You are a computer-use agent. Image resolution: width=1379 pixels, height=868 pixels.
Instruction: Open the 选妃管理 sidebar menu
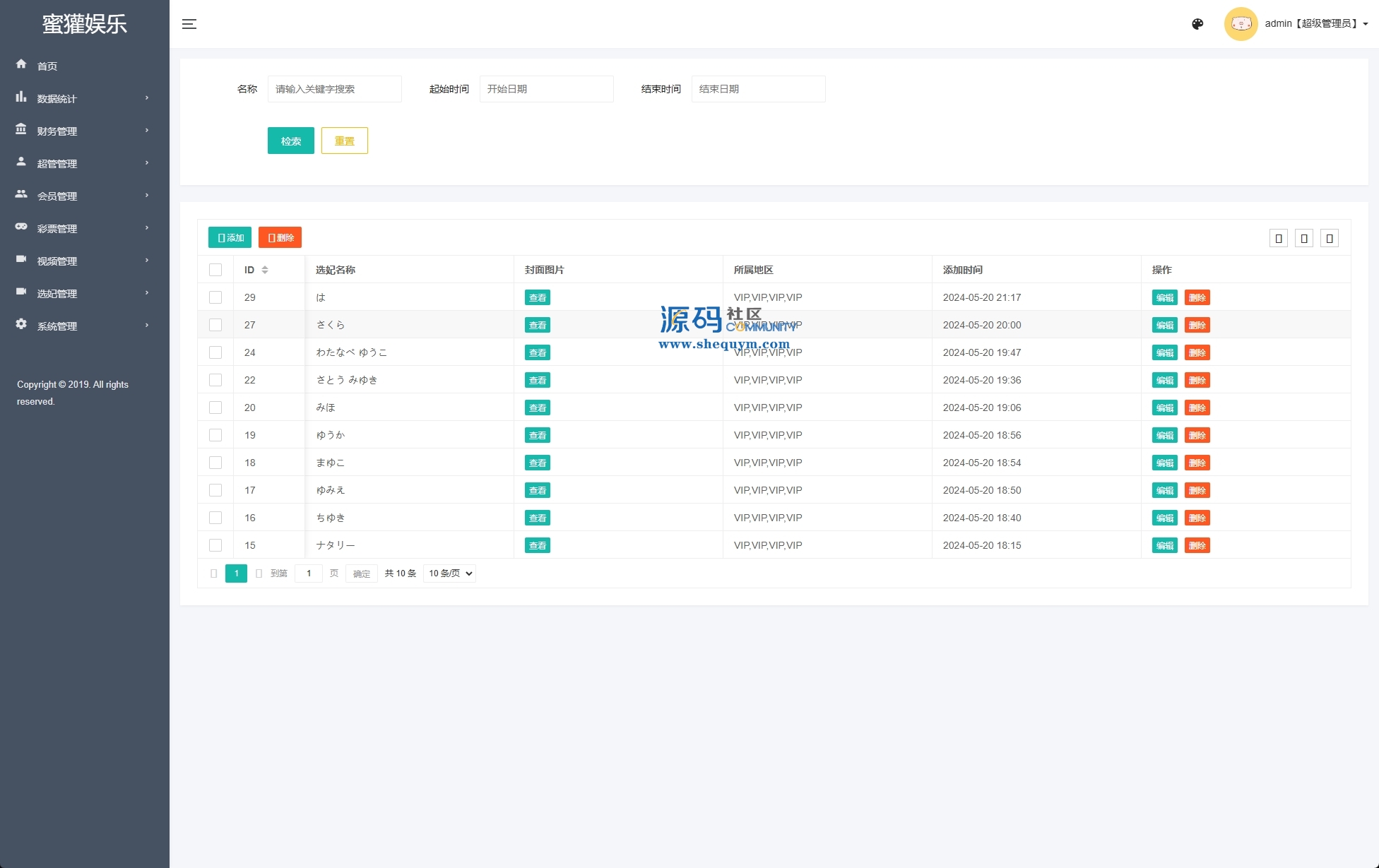(57, 294)
